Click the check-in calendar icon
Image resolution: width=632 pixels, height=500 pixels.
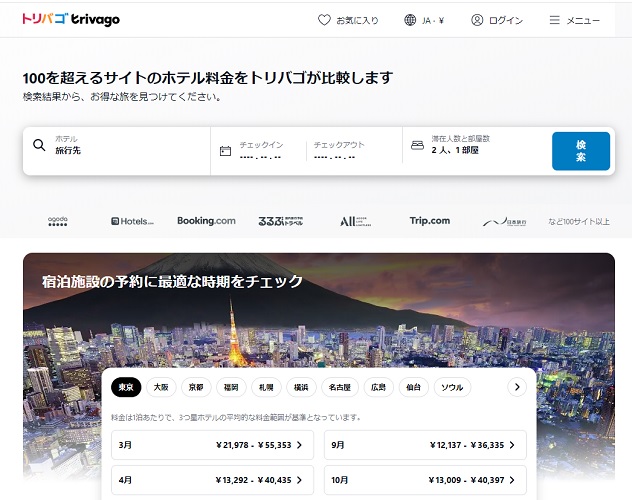tap(225, 151)
